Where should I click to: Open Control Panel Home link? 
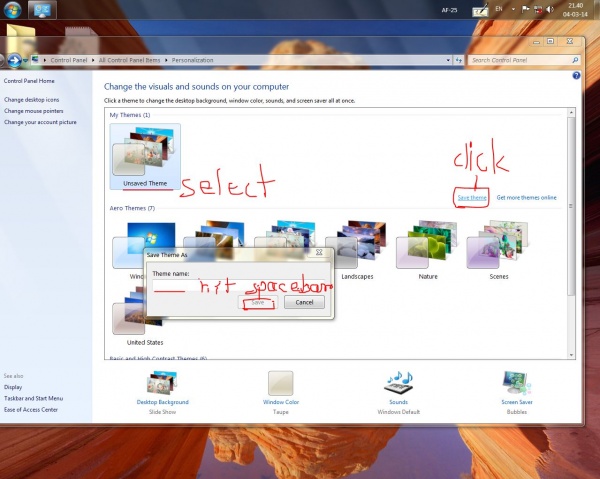pyautogui.click(x=29, y=81)
